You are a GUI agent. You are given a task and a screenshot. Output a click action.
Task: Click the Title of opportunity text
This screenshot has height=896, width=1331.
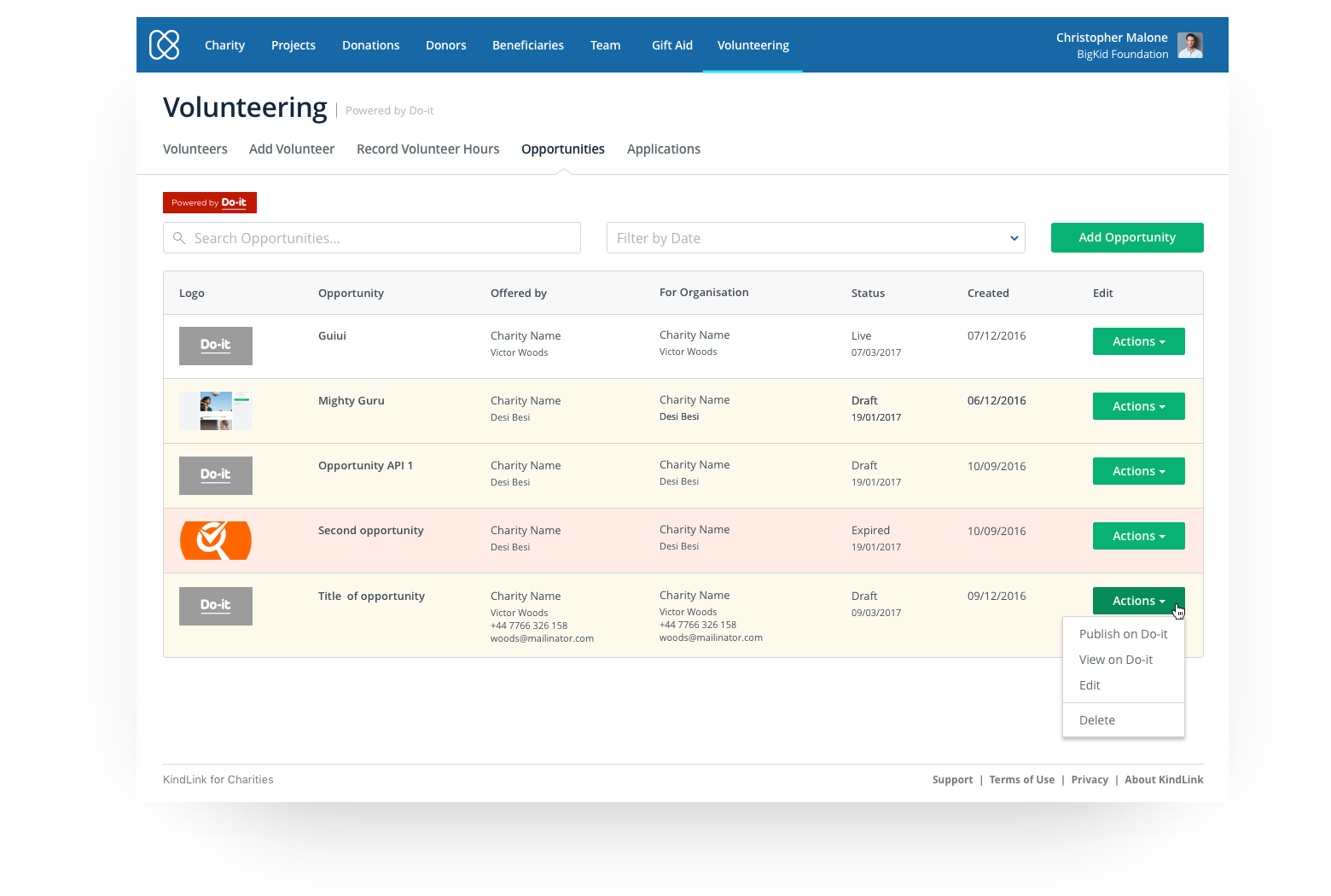point(371,596)
